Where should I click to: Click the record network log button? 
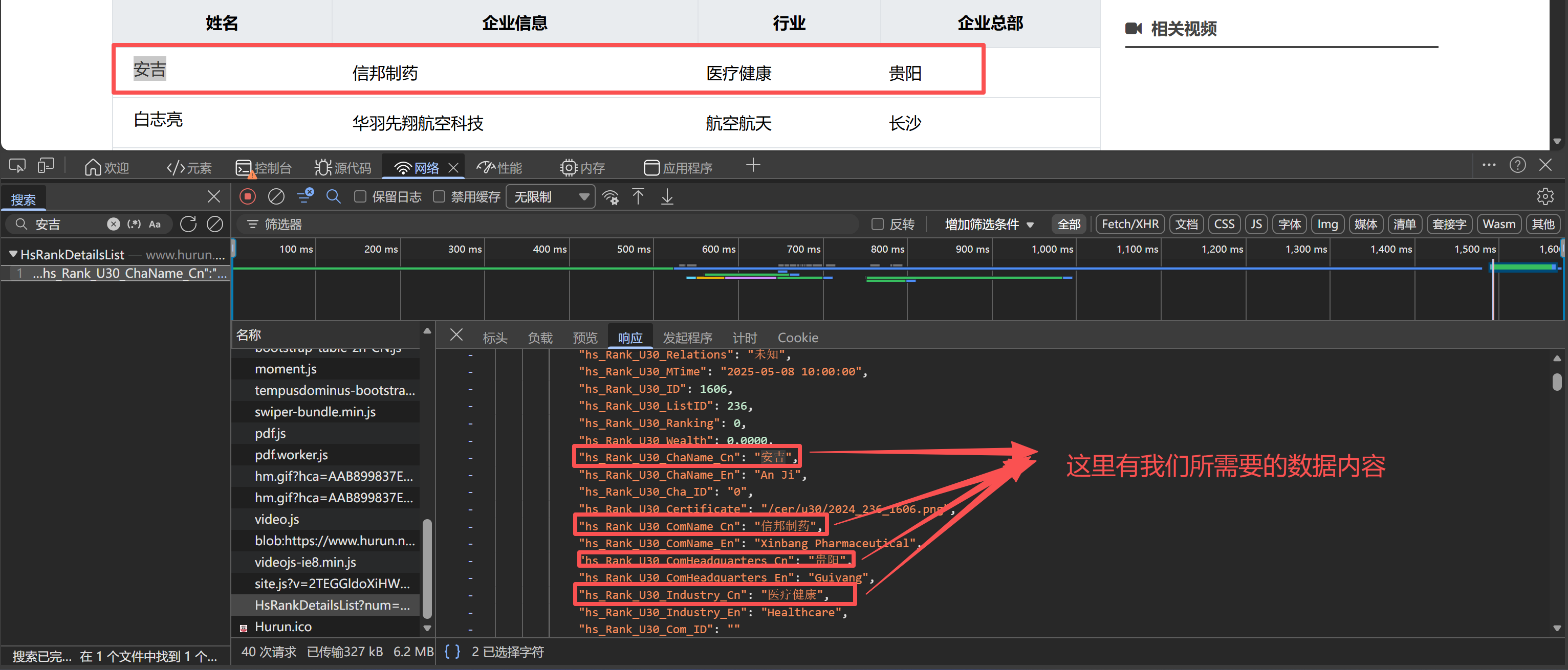[x=247, y=196]
